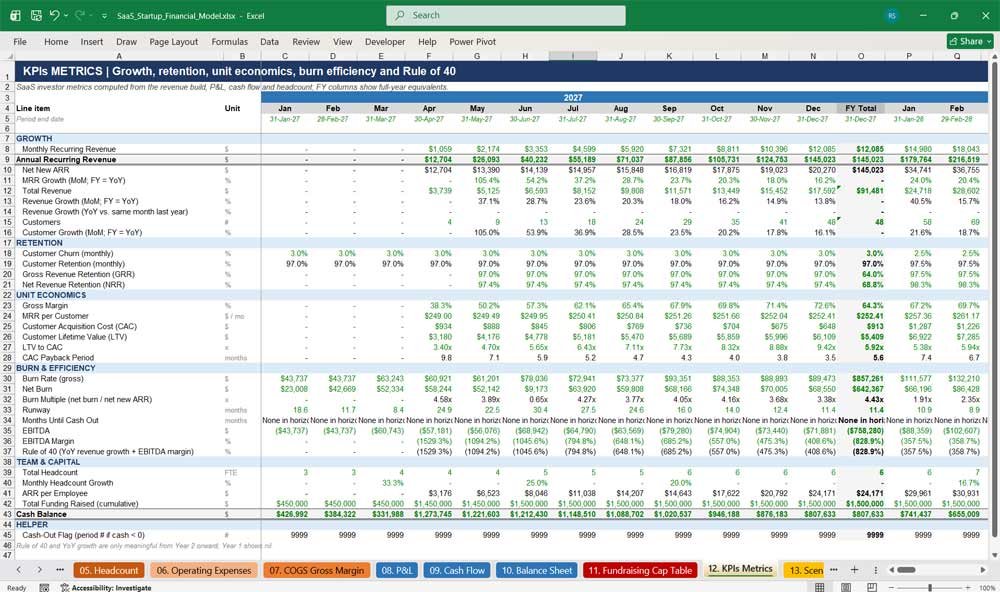Click the Undo arrow icon
Viewport: 1000px width, 592px height.
coord(54,15)
